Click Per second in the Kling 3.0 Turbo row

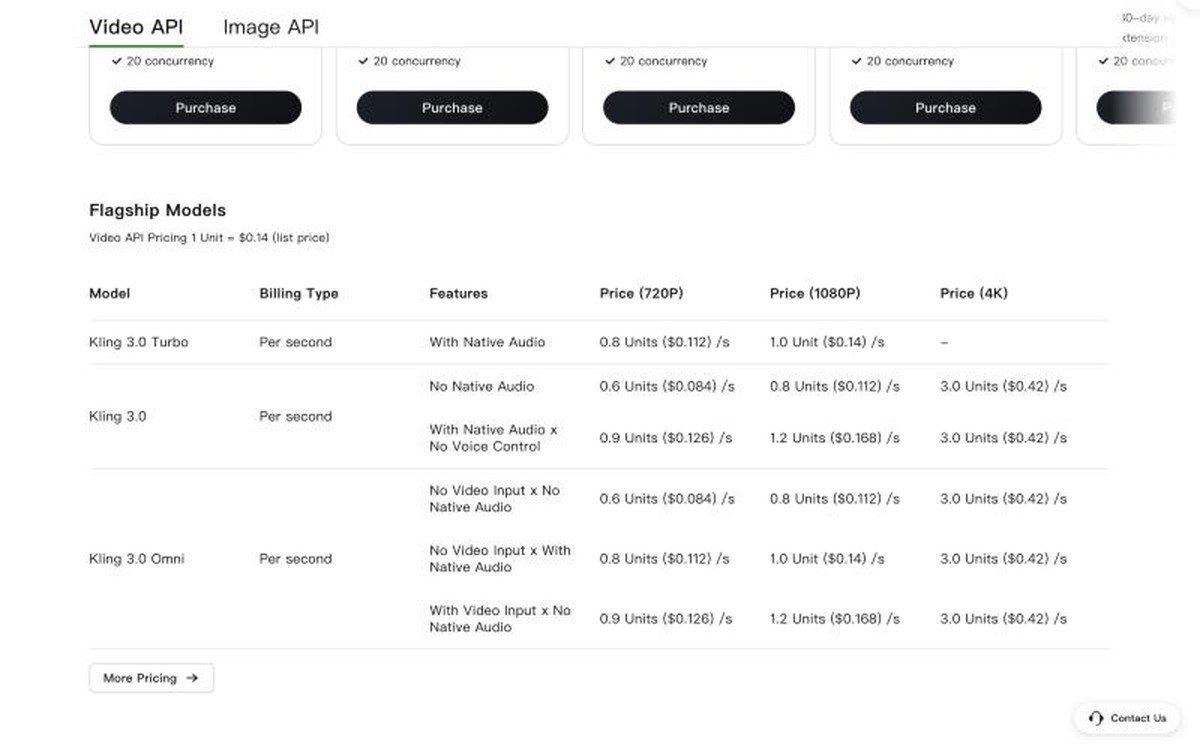point(295,342)
